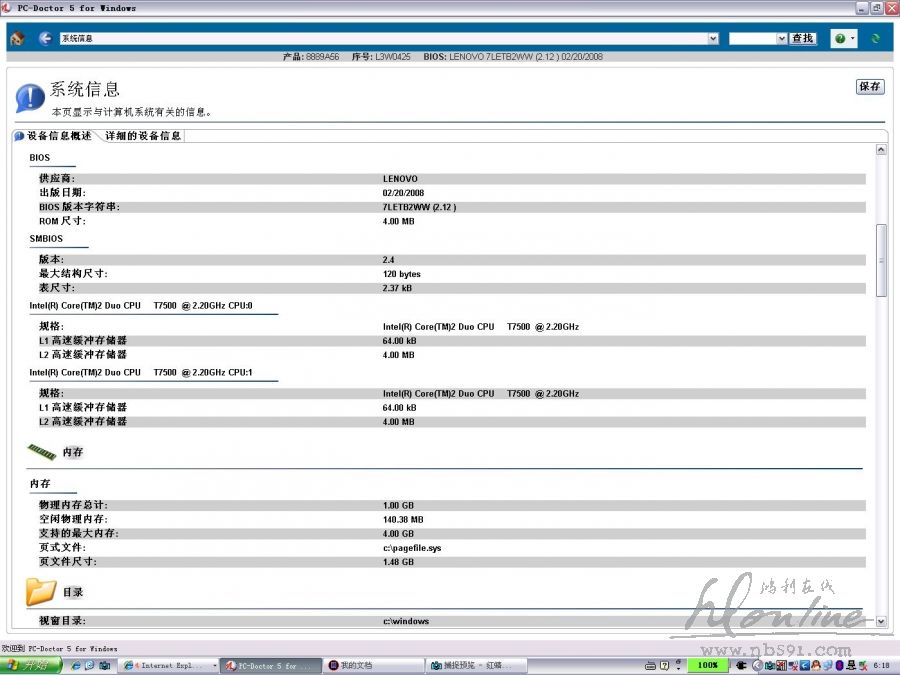Open the 捕捉预览 taskbar button
The width and height of the screenshot is (900, 675).
pos(475,666)
